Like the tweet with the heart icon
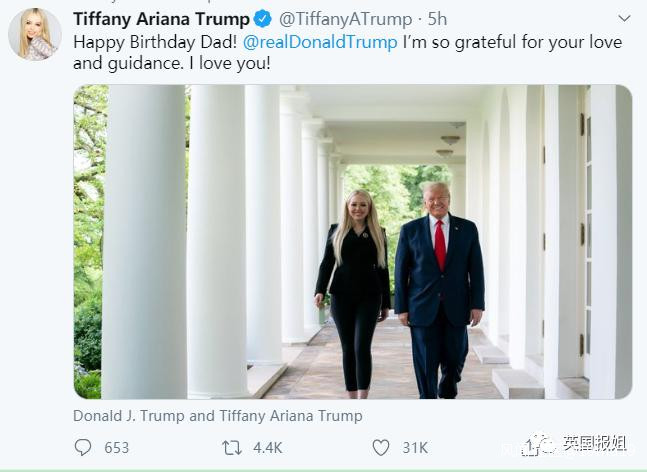The image size is (647, 472). (380, 447)
